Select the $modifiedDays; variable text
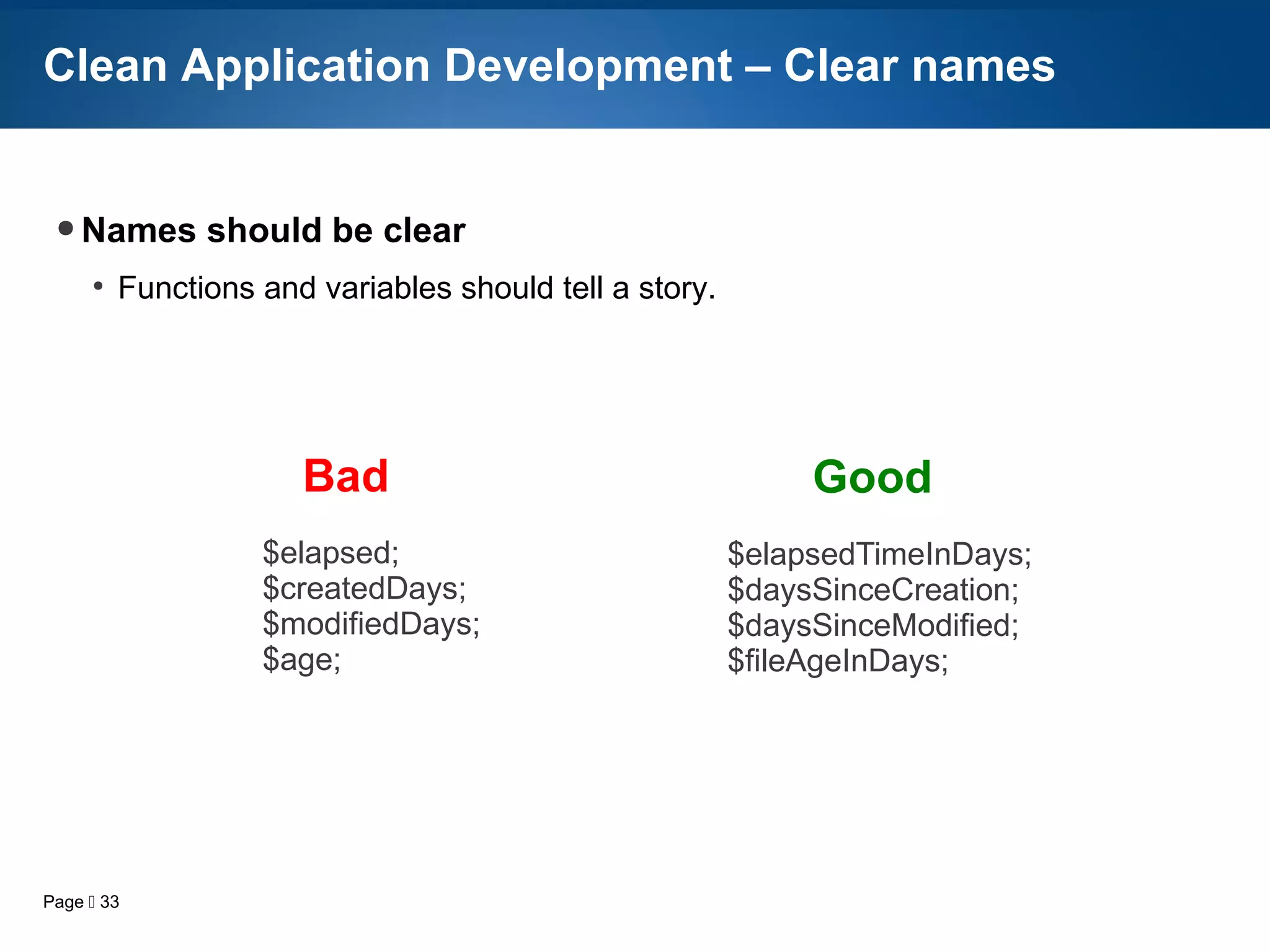This screenshot has height=952, width=1270. click(x=371, y=624)
